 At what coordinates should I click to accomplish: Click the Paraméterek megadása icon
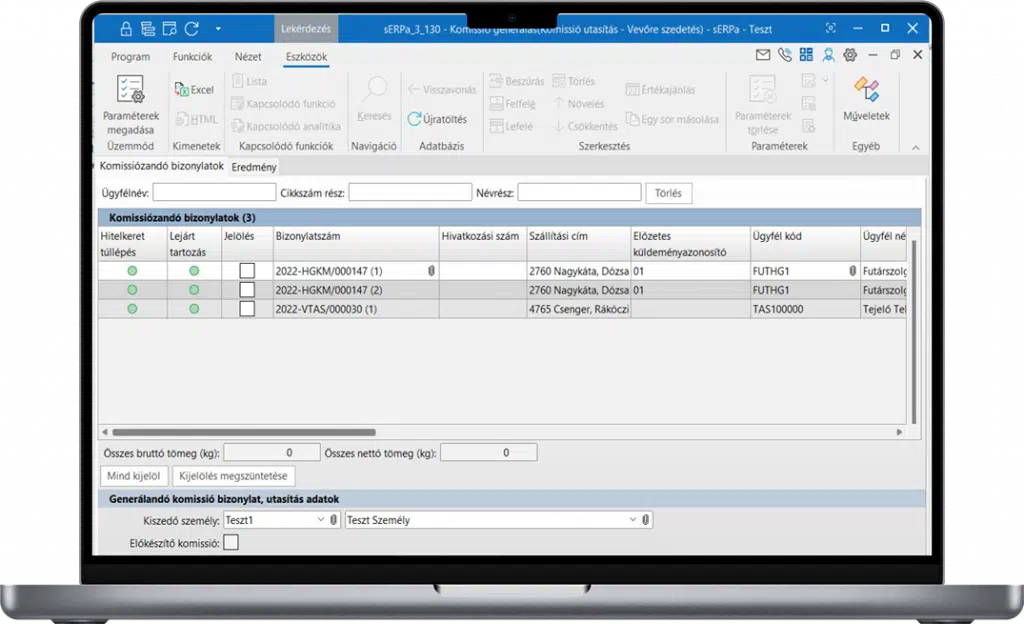(130, 90)
